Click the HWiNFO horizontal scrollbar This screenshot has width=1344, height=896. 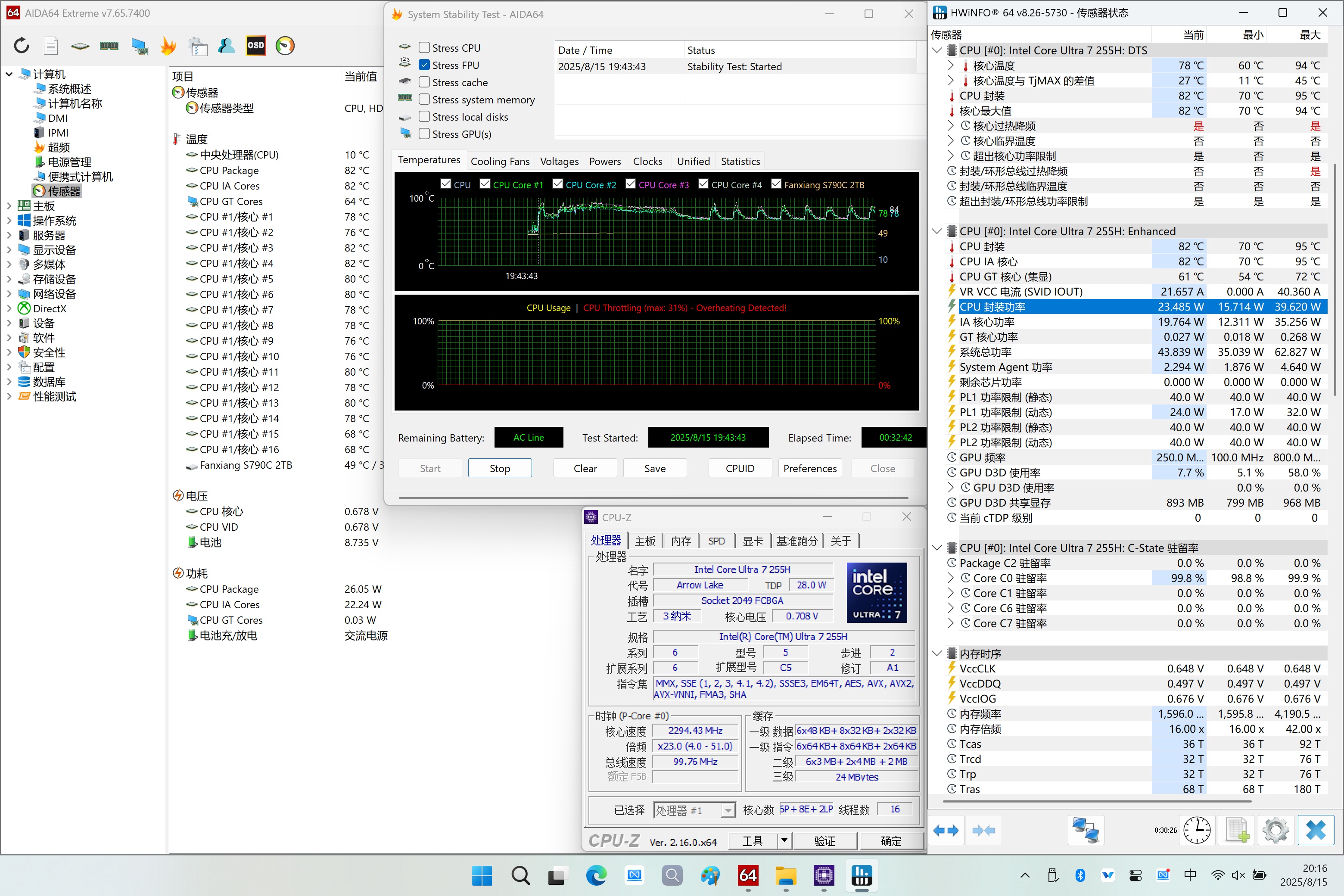point(1097,801)
